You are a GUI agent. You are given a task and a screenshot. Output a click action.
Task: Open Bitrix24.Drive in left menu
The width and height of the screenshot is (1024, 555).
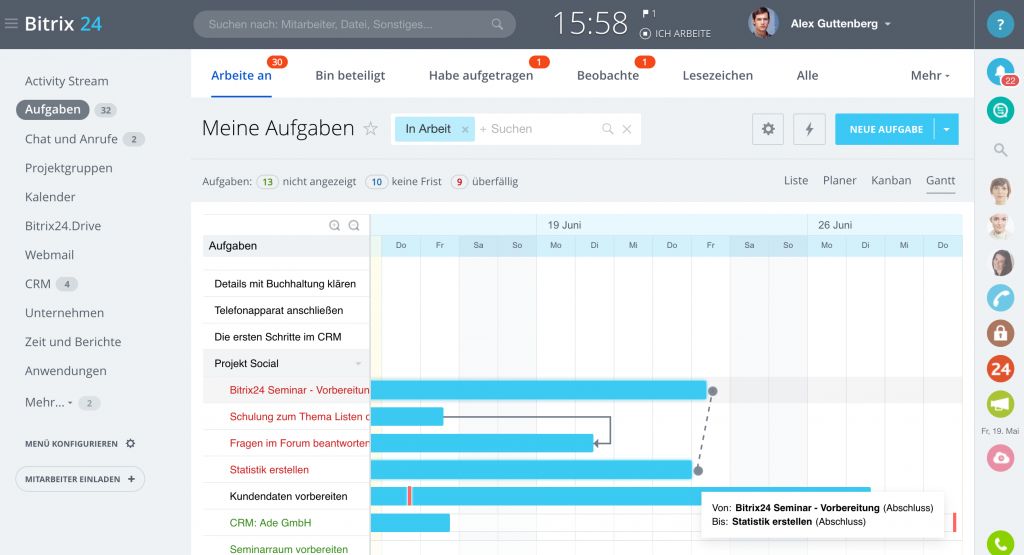(x=63, y=226)
